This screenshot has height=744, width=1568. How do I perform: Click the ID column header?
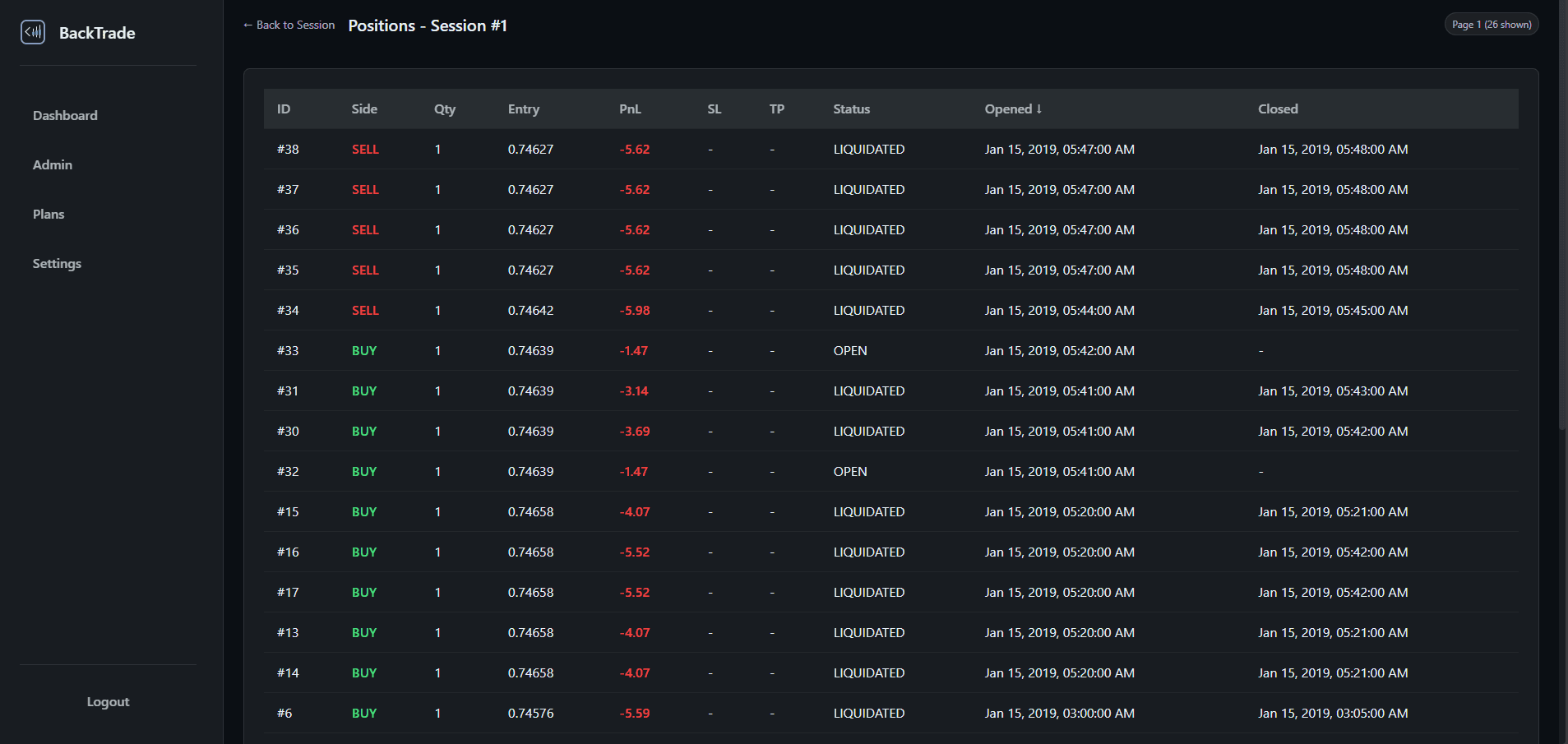284,109
